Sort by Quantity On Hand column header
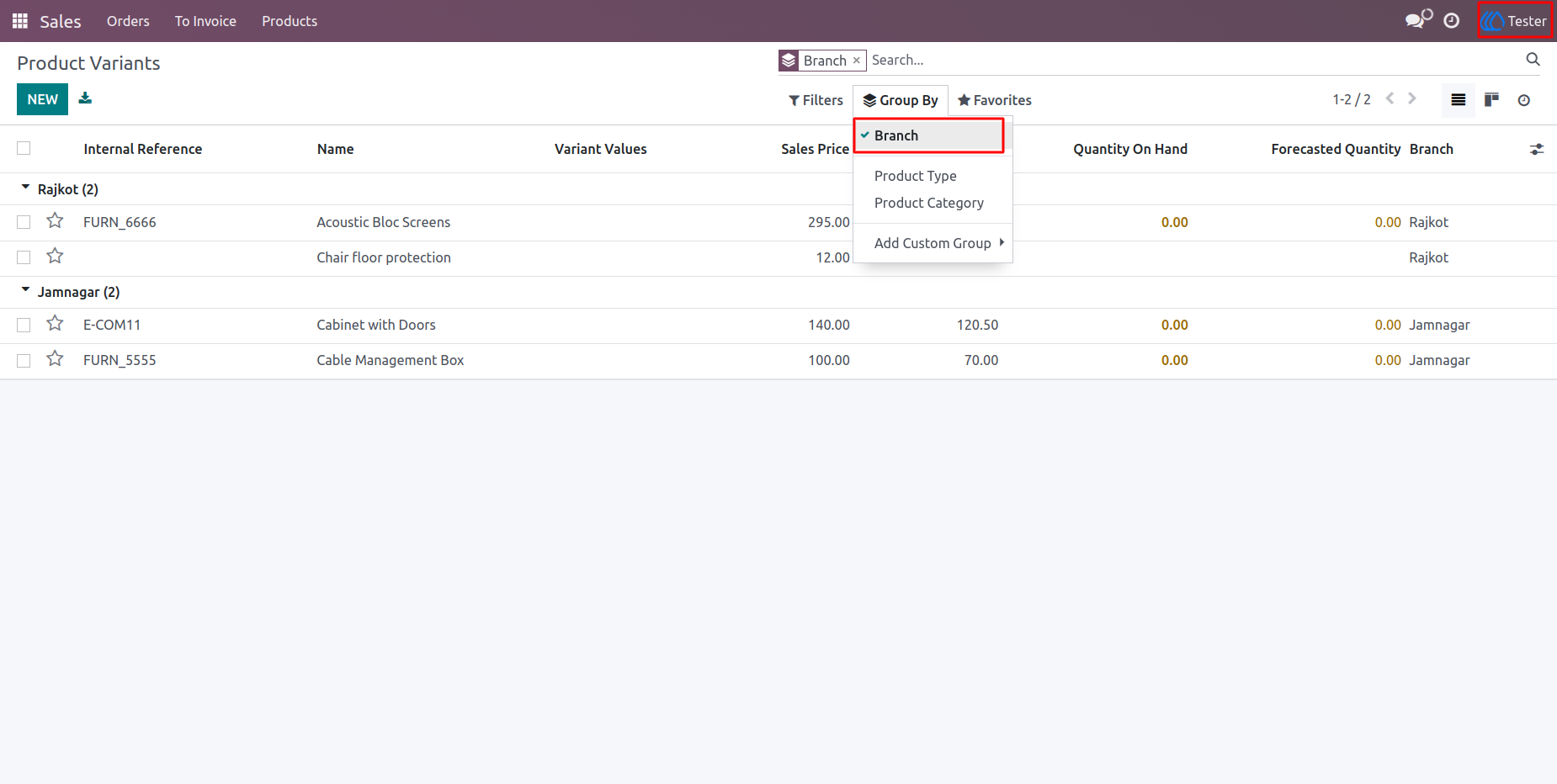This screenshot has height=784, width=1557. pyautogui.click(x=1130, y=149)
